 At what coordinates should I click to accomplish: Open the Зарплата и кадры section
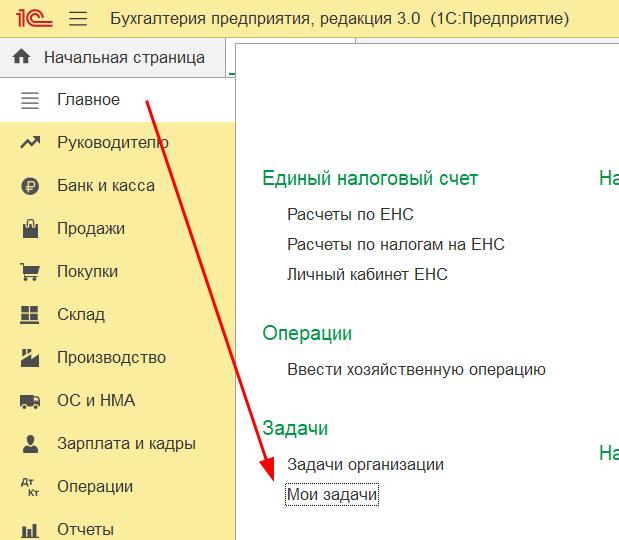tap(126, 444)
